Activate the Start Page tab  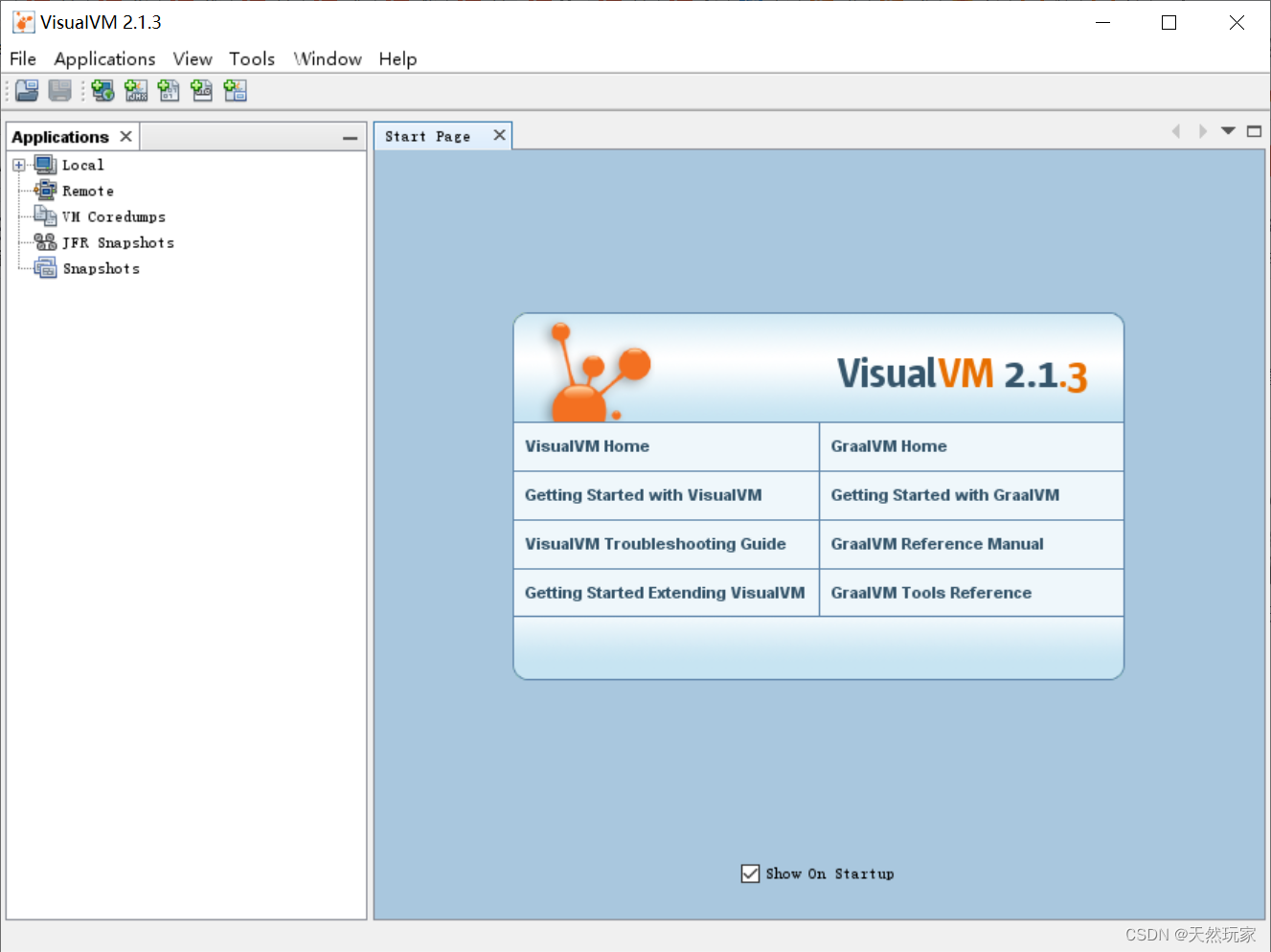(428, 136)
